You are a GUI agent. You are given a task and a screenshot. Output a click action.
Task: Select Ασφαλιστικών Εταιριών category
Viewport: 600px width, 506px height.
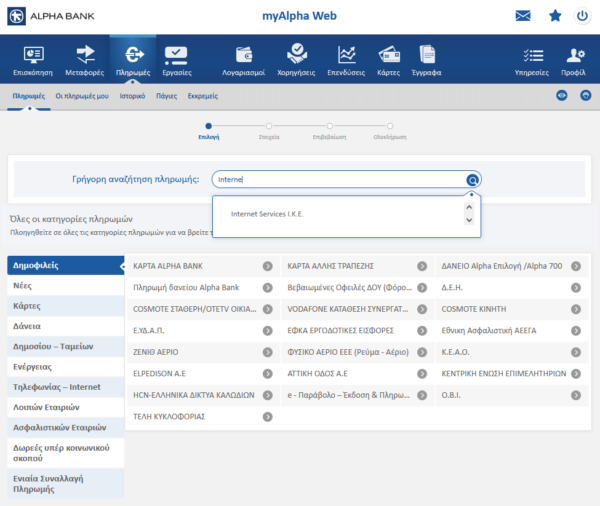coord(66,428)
